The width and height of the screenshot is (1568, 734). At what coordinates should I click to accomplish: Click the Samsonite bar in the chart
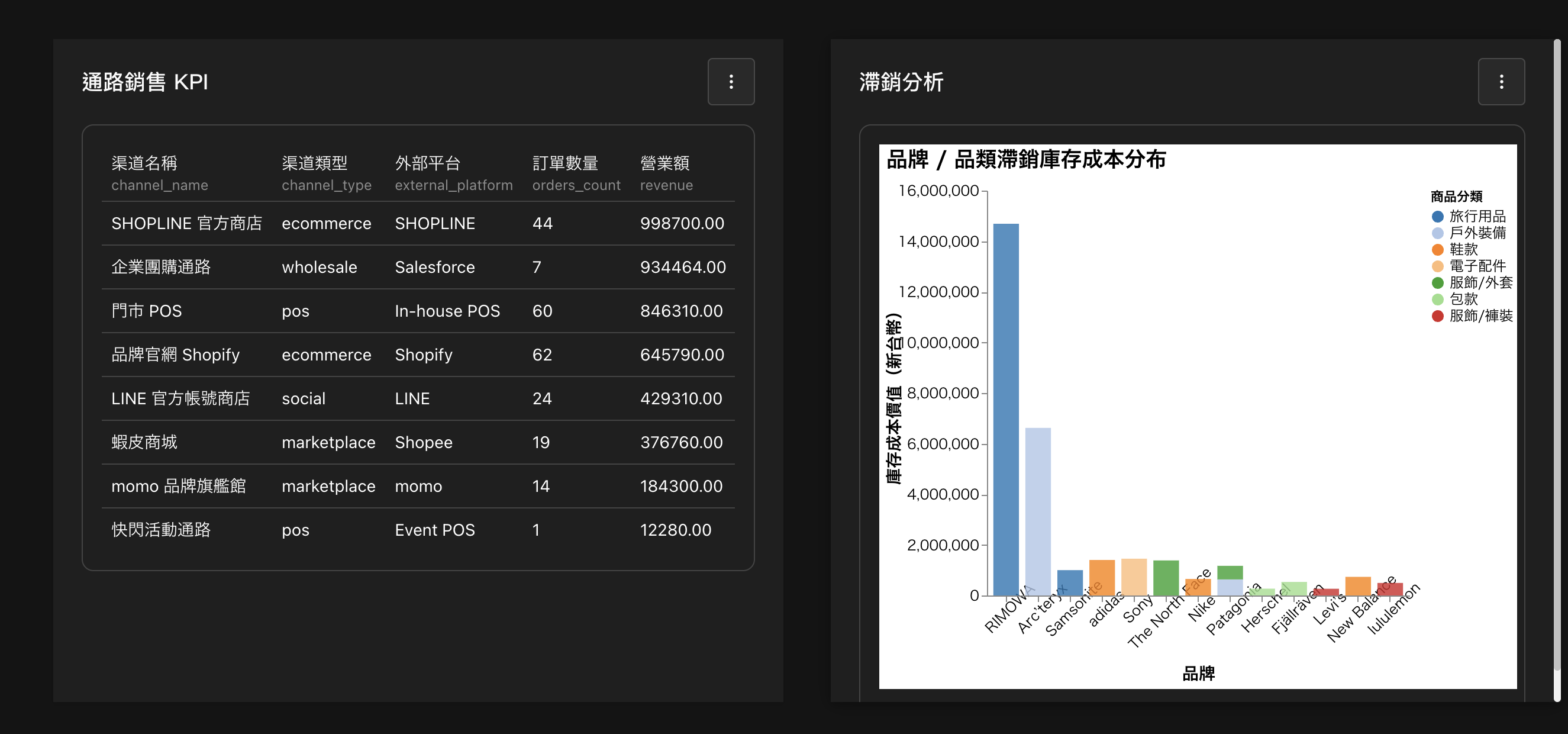tap(1069, 582)
